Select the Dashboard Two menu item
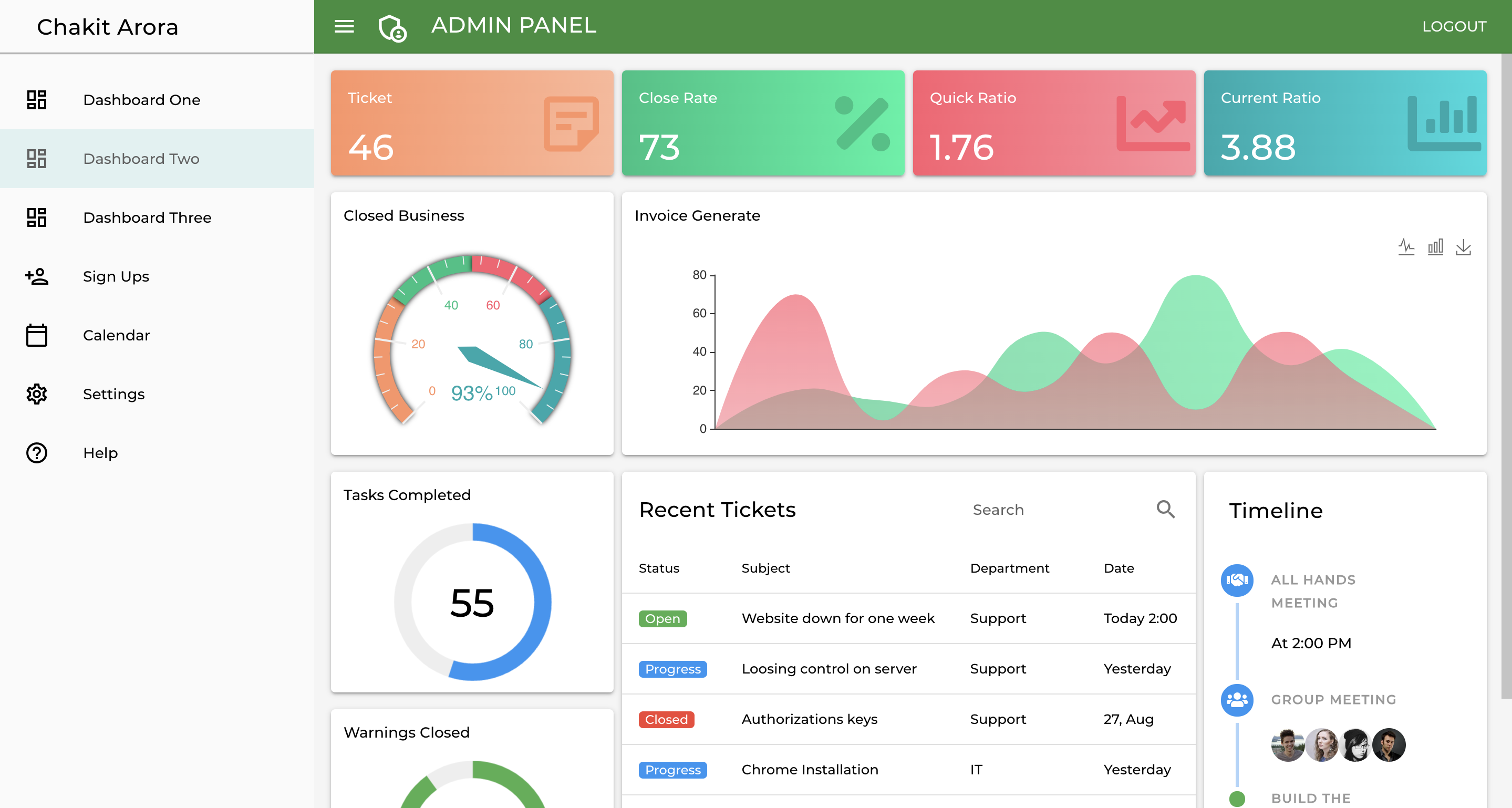 pos(141,159)
